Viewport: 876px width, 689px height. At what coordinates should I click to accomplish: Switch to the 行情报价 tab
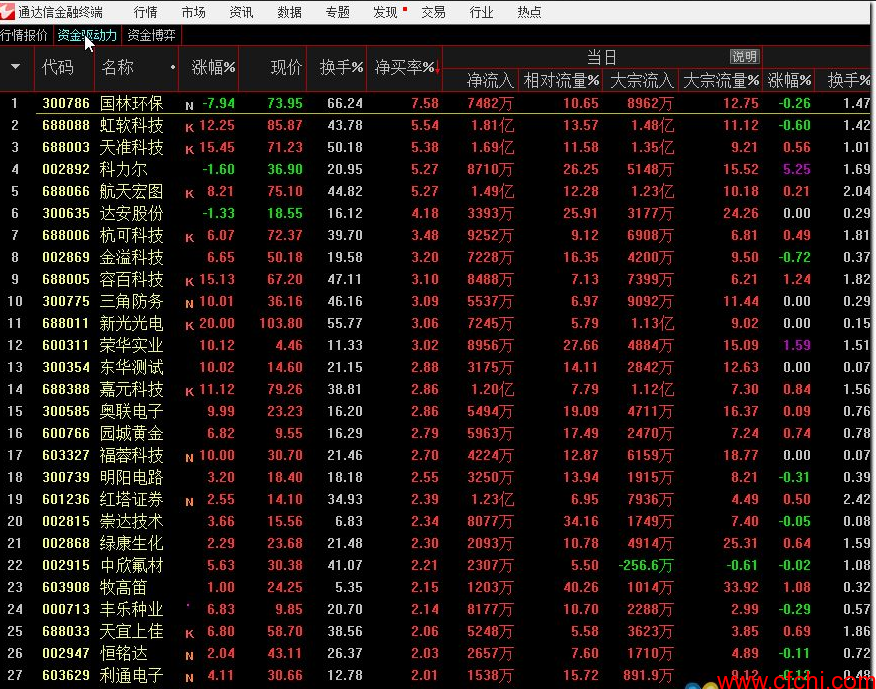[x=24, y=35]
